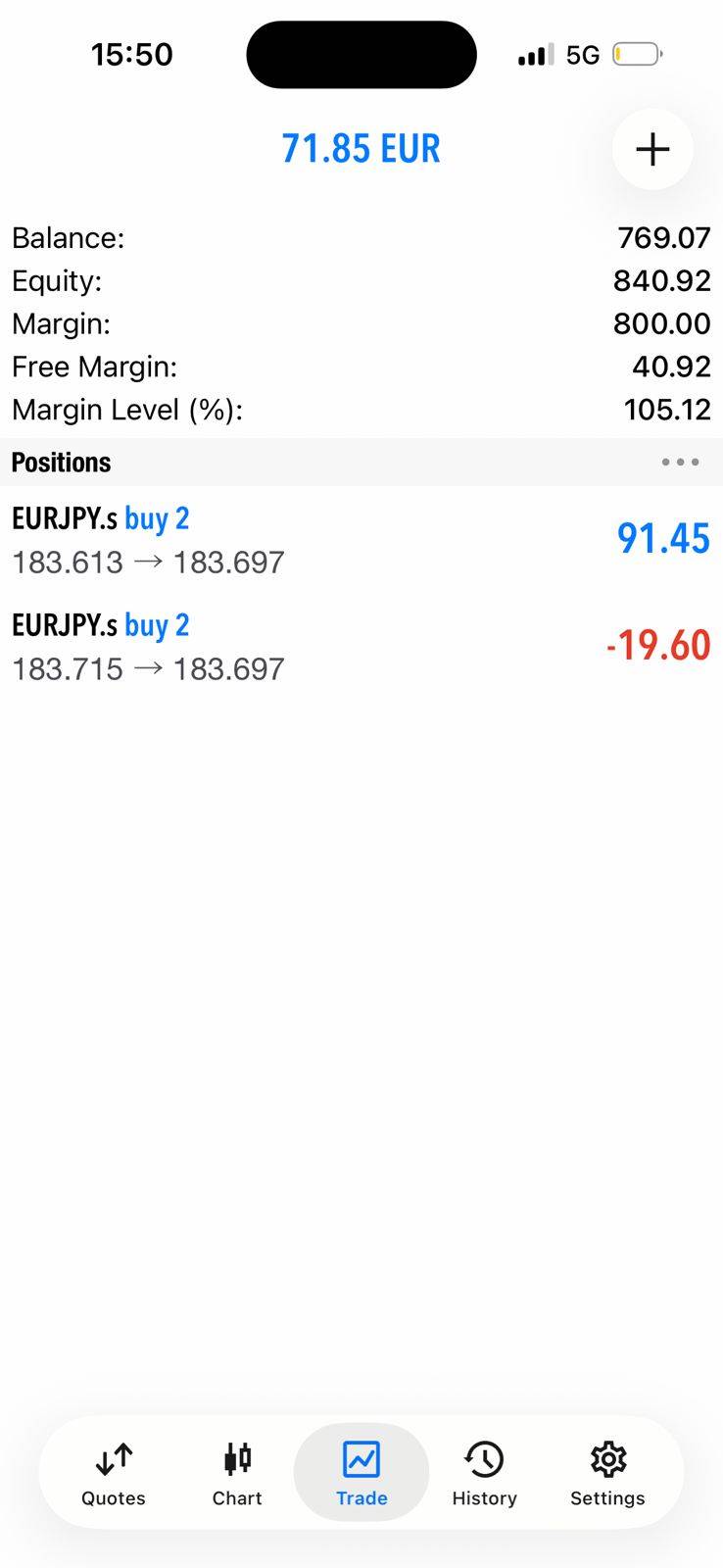Viewport: 723px width, 1568px height.
Task: Tap the Free Margin row
Action: point(361,367)
